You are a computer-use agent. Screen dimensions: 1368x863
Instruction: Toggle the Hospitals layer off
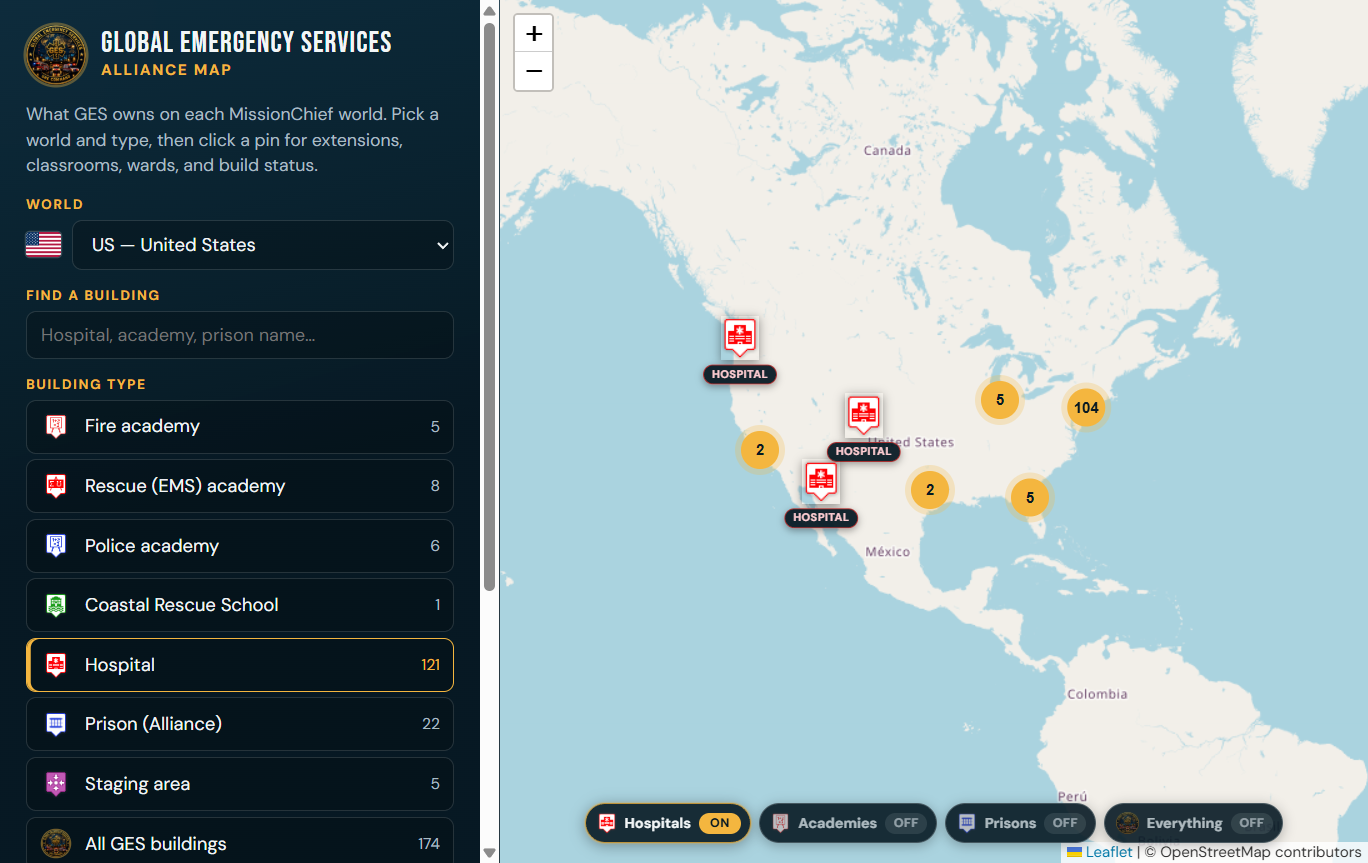coord(668,823)
